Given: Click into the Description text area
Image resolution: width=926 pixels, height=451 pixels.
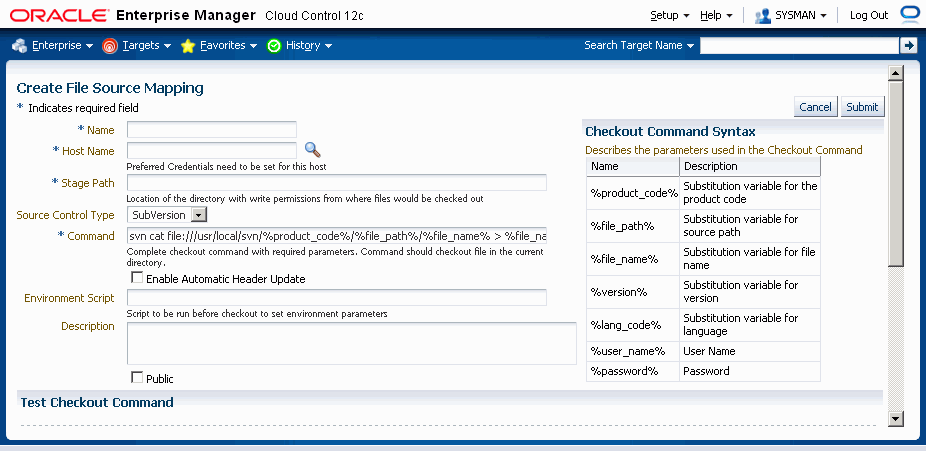Looking at the screenshot, I should [x=351, y=343].
